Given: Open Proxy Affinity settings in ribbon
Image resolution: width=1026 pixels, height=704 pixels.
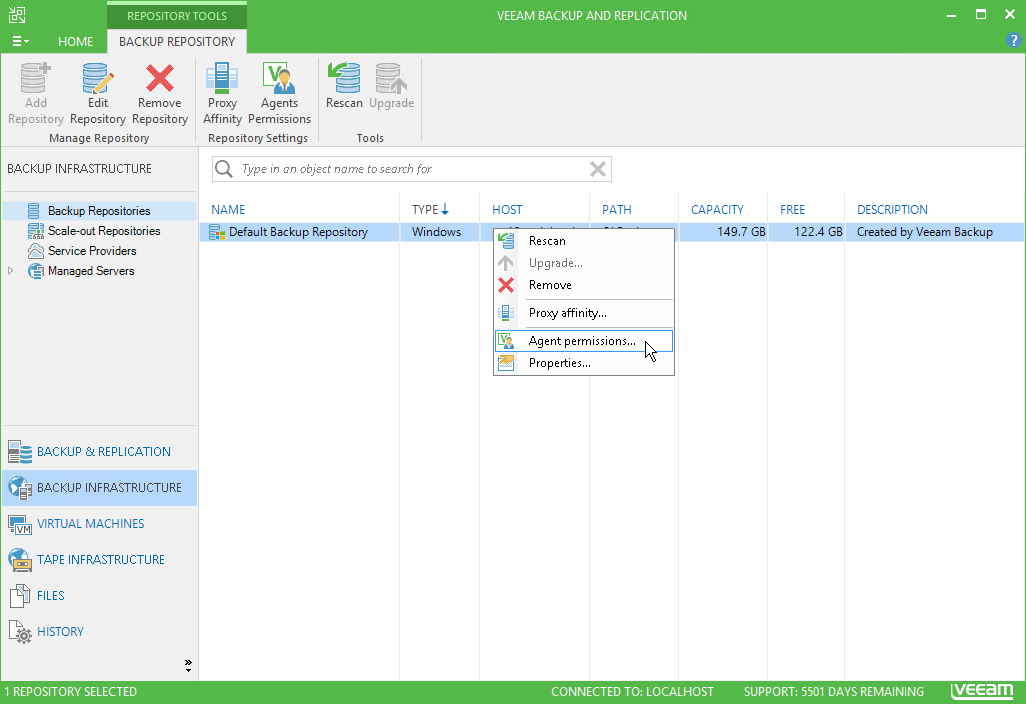Looking at the screenshot, I should pyautogui.click(x=222, y=94).
